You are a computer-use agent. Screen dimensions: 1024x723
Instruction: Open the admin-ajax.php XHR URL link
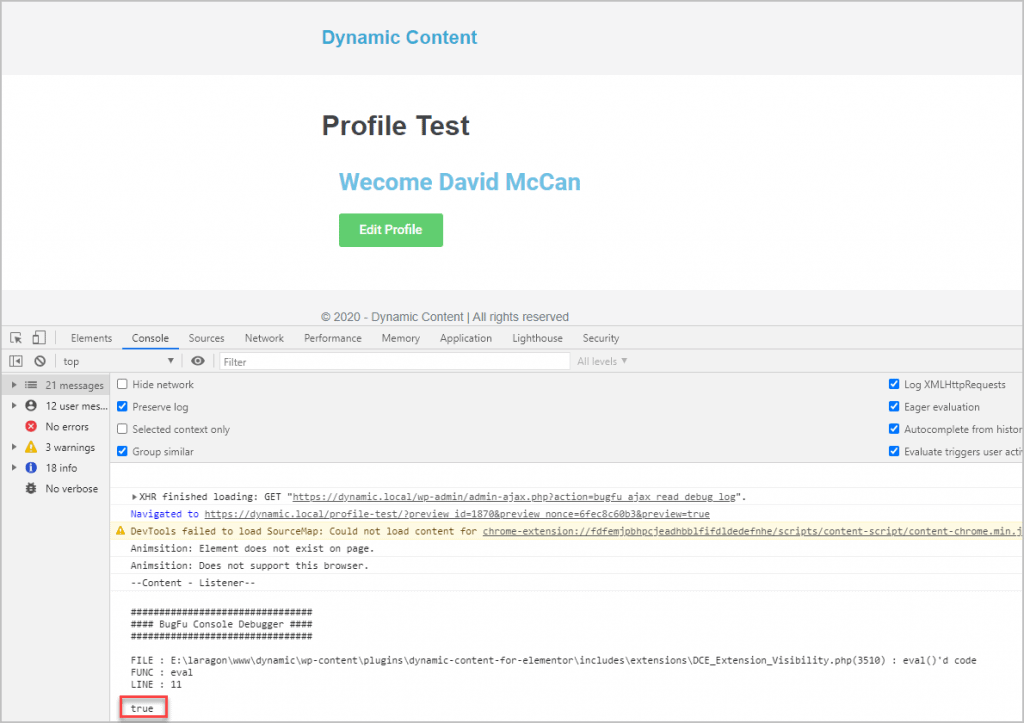click(x=514, y=497)
